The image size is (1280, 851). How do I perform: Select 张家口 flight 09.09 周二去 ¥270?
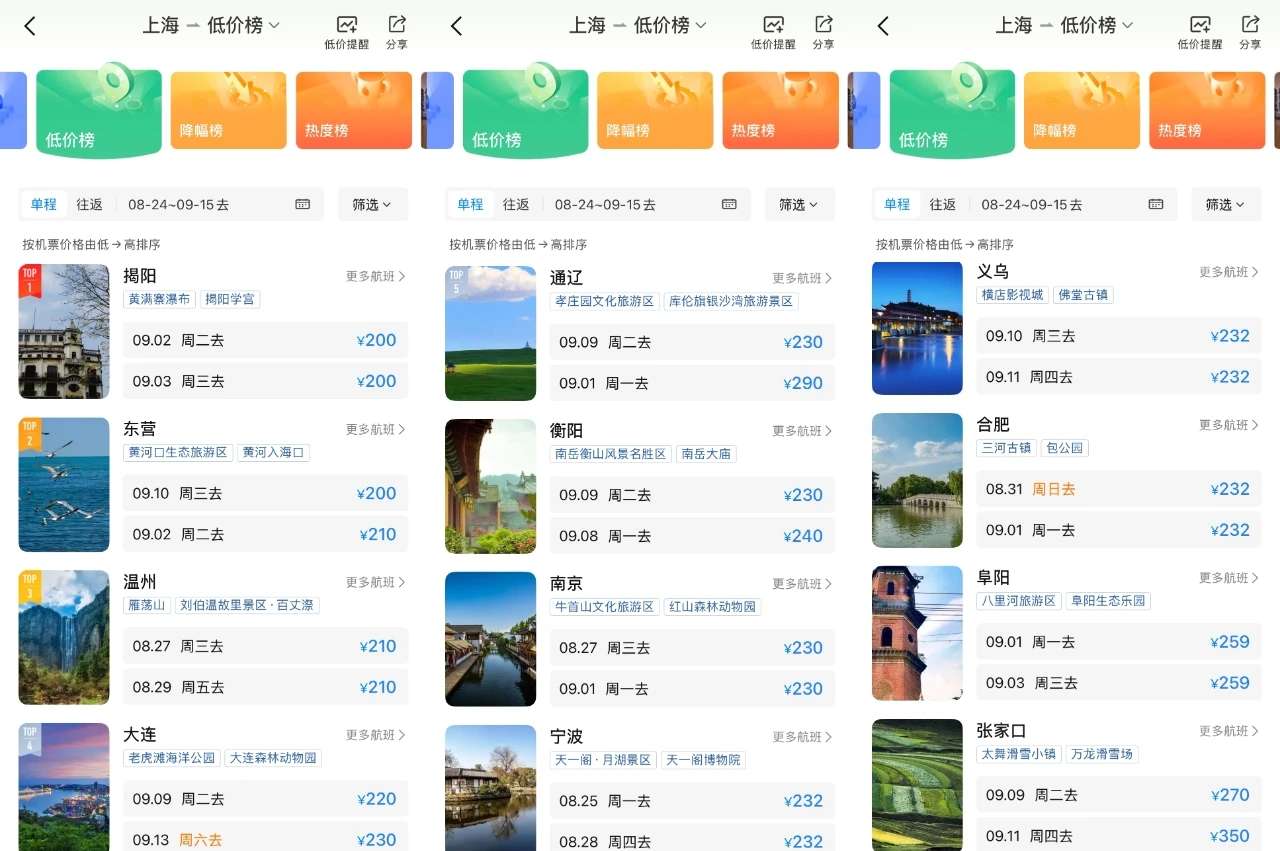click(1119, 795)
